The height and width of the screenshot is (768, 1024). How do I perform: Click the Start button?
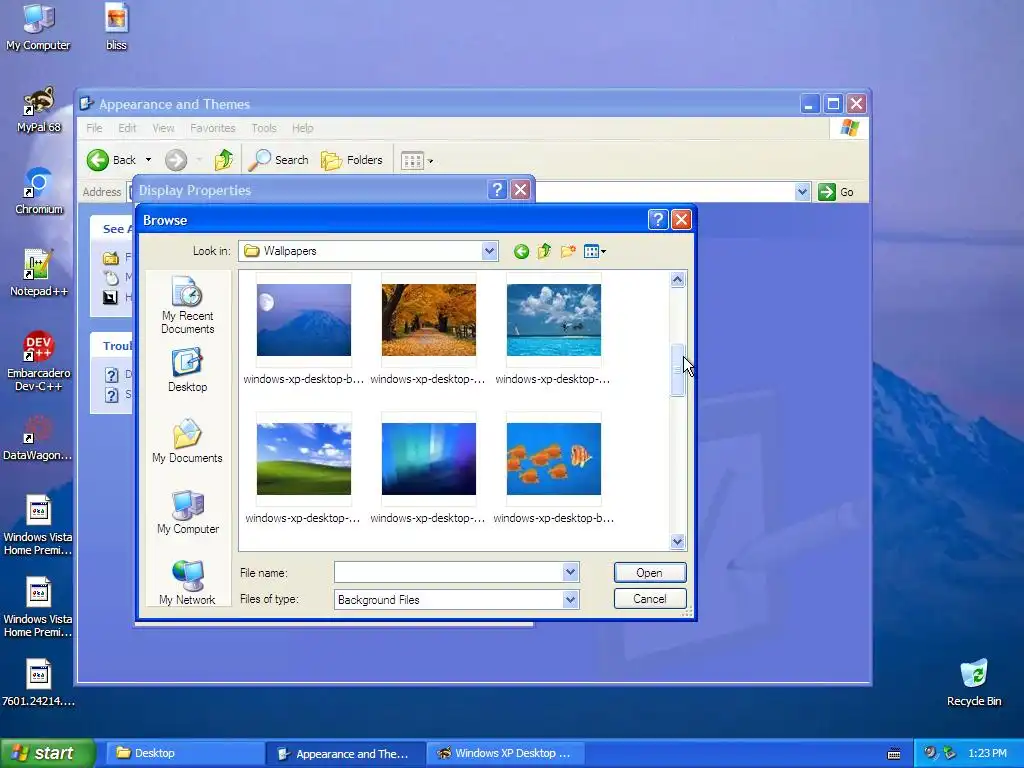48,754
